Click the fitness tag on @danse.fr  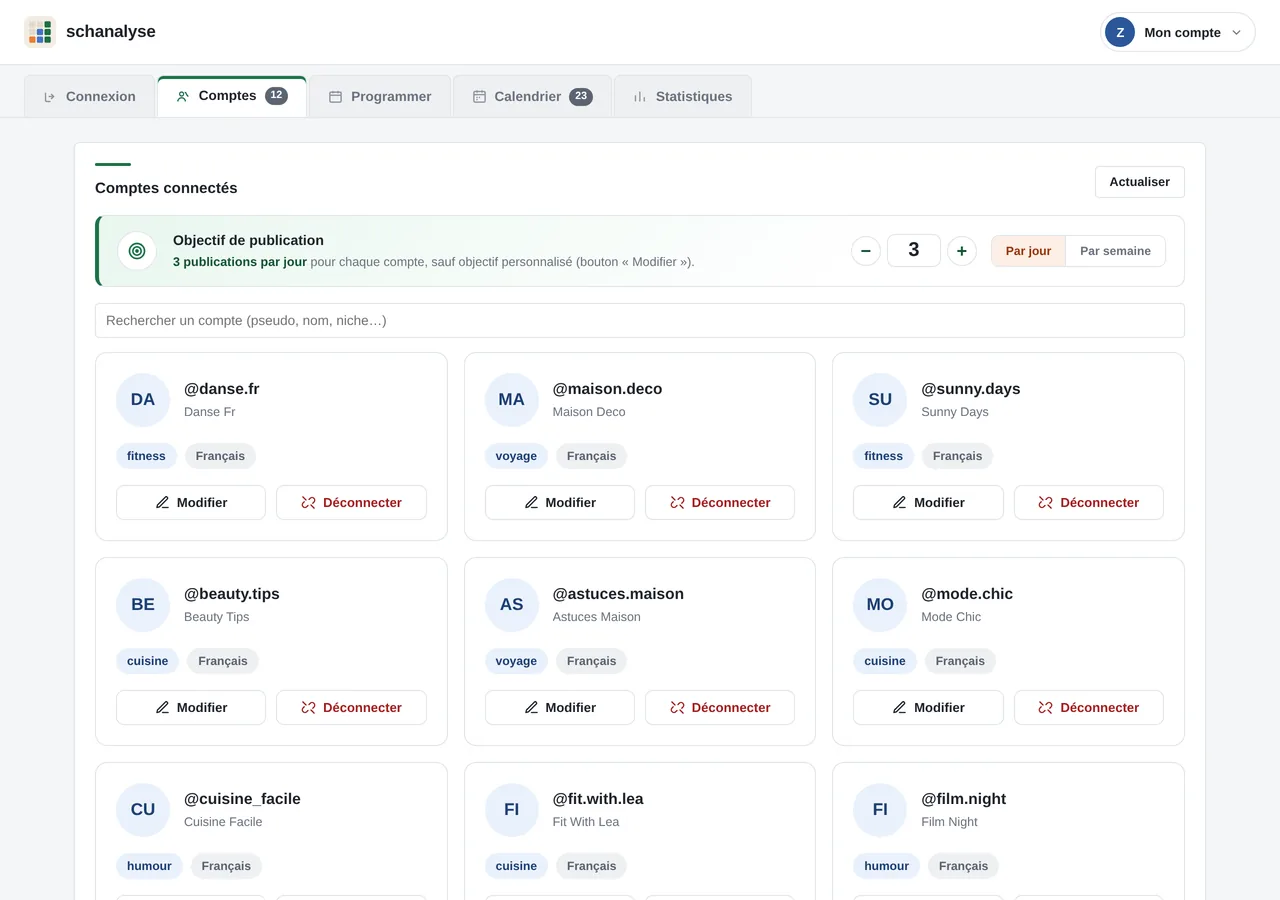tap(146, 456)
